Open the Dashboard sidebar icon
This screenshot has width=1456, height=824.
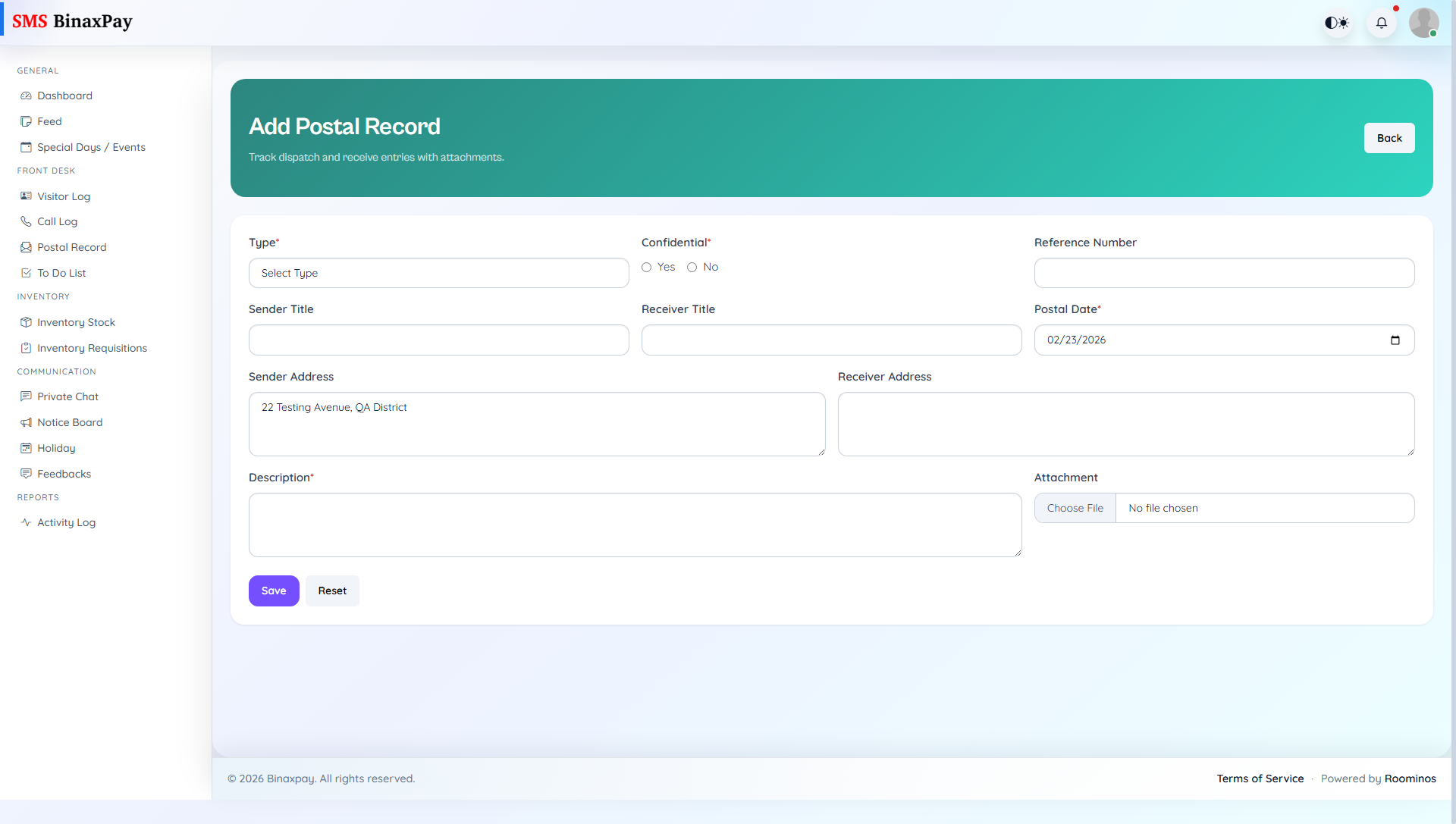point(26,96)
